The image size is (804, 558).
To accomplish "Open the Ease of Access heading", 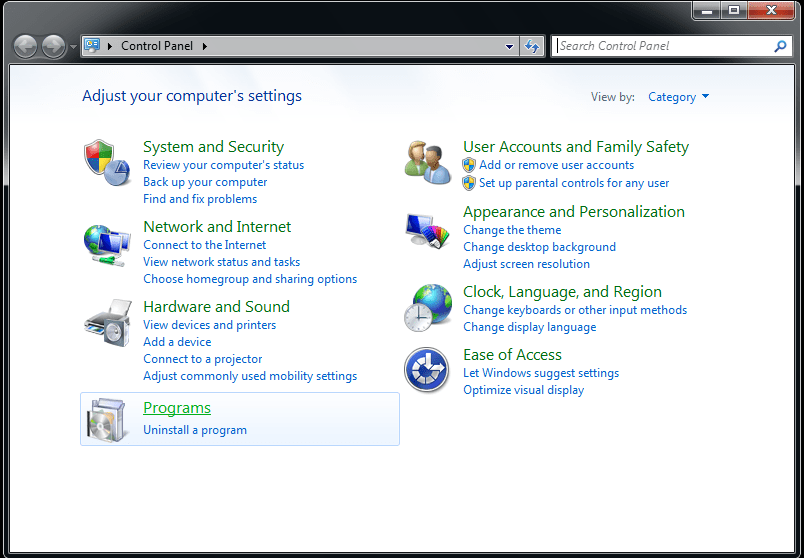I will 512,355.
